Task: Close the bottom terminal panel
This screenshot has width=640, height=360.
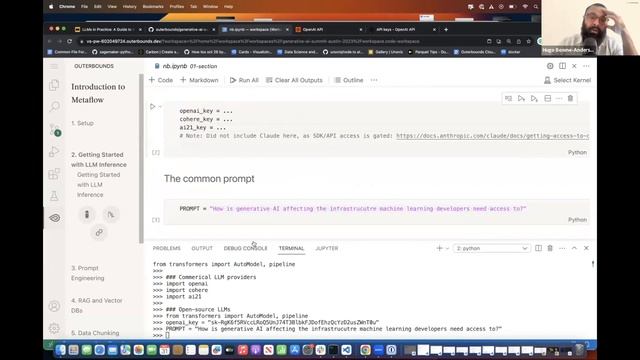Action: pos(586,248)
